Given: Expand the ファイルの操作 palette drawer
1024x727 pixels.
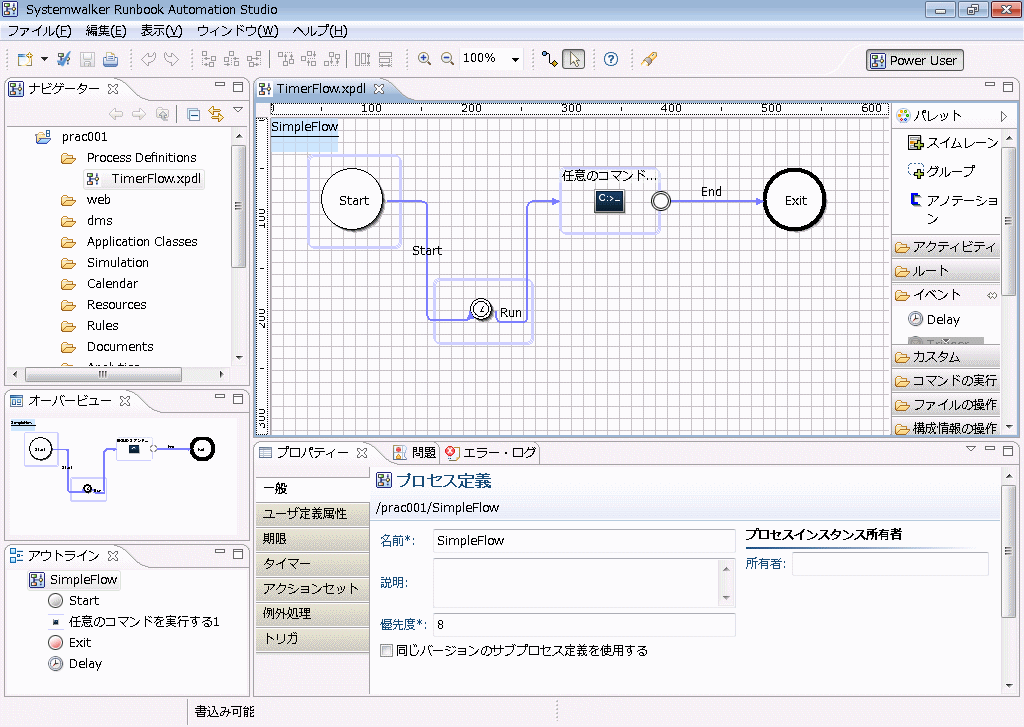Looking at the screenshot, I should [946, 404].
